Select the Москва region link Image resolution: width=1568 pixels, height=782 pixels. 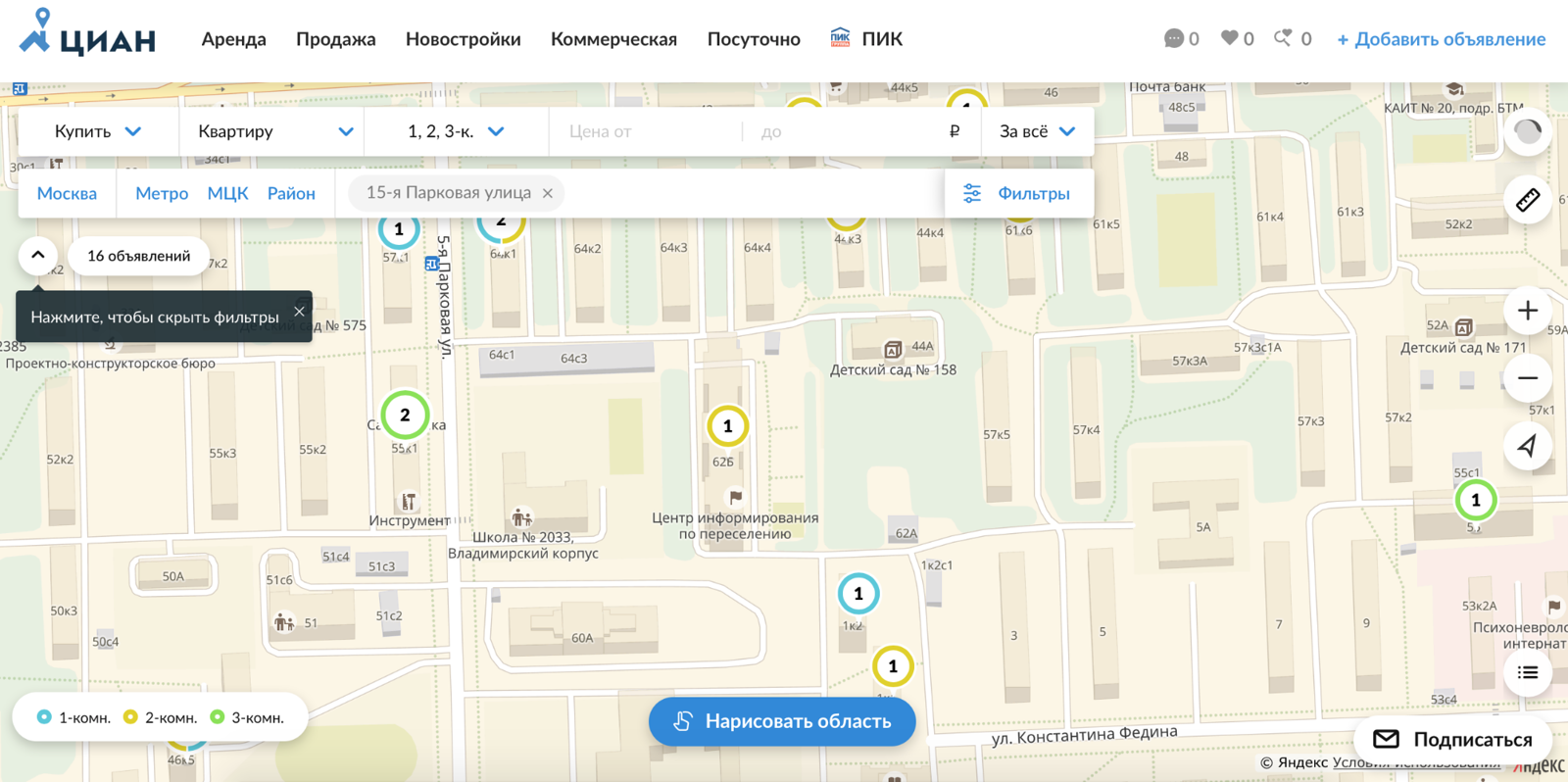[x=67, y=193]
